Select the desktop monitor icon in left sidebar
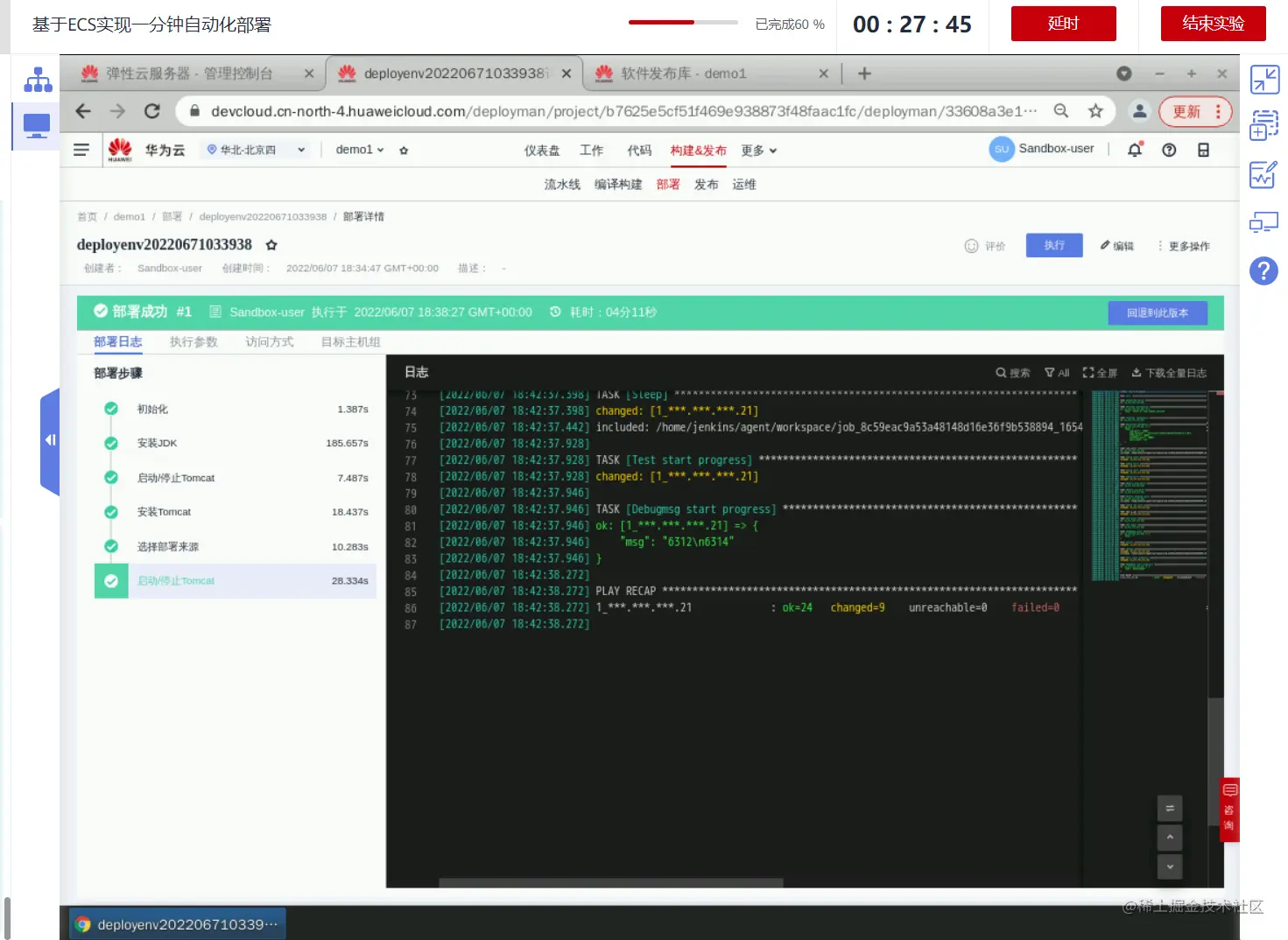Image resolution: width=1288 pixels, height=940 pixels. pyautogui.click(x=37, y=126)
